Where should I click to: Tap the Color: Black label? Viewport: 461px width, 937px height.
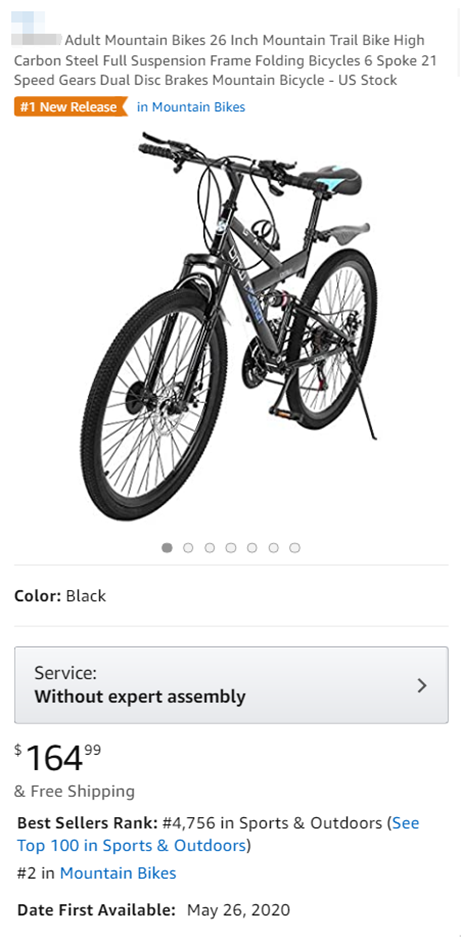60,596
